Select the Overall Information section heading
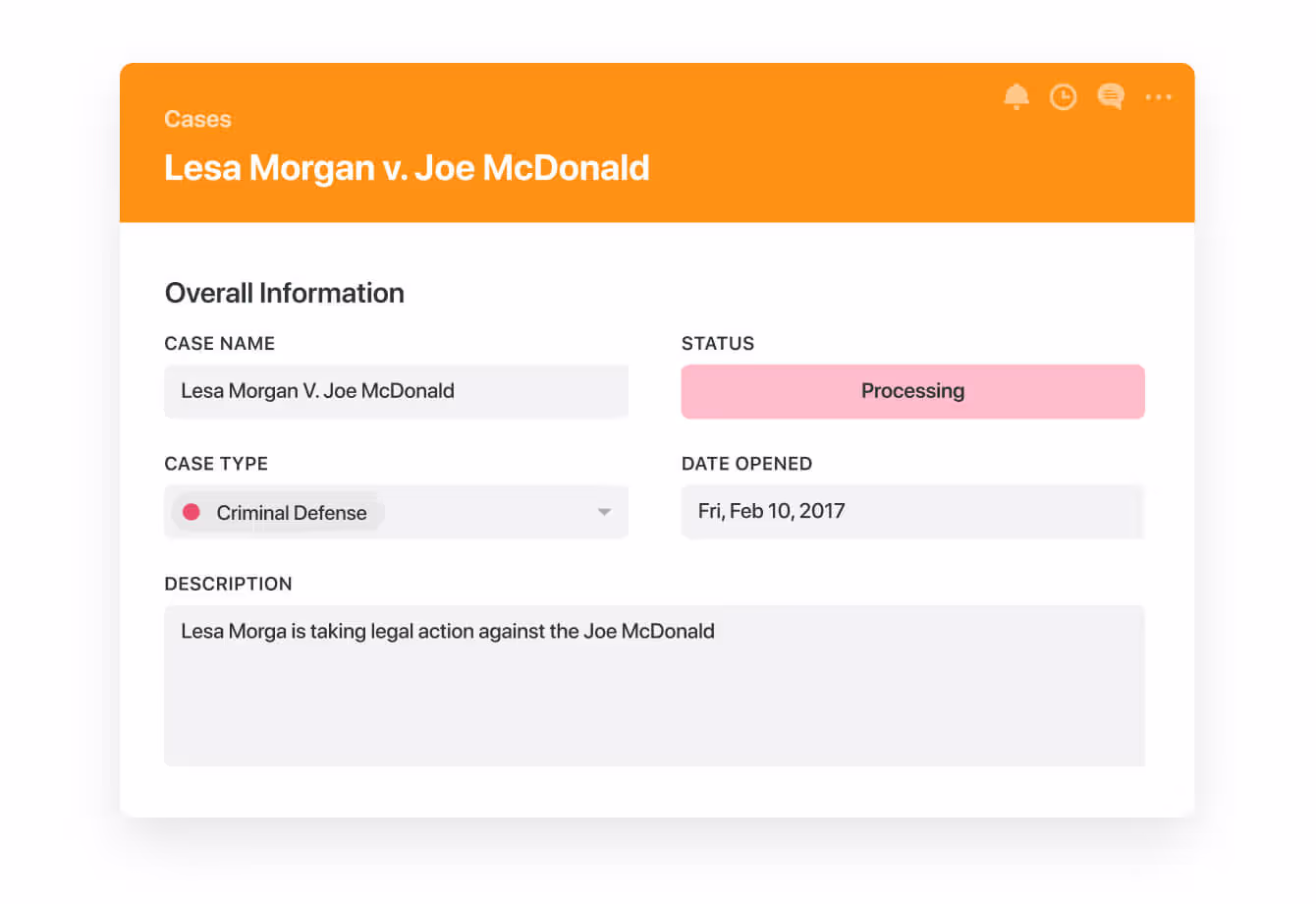This screenshot has height=904, width=1316. click(284, 293)
